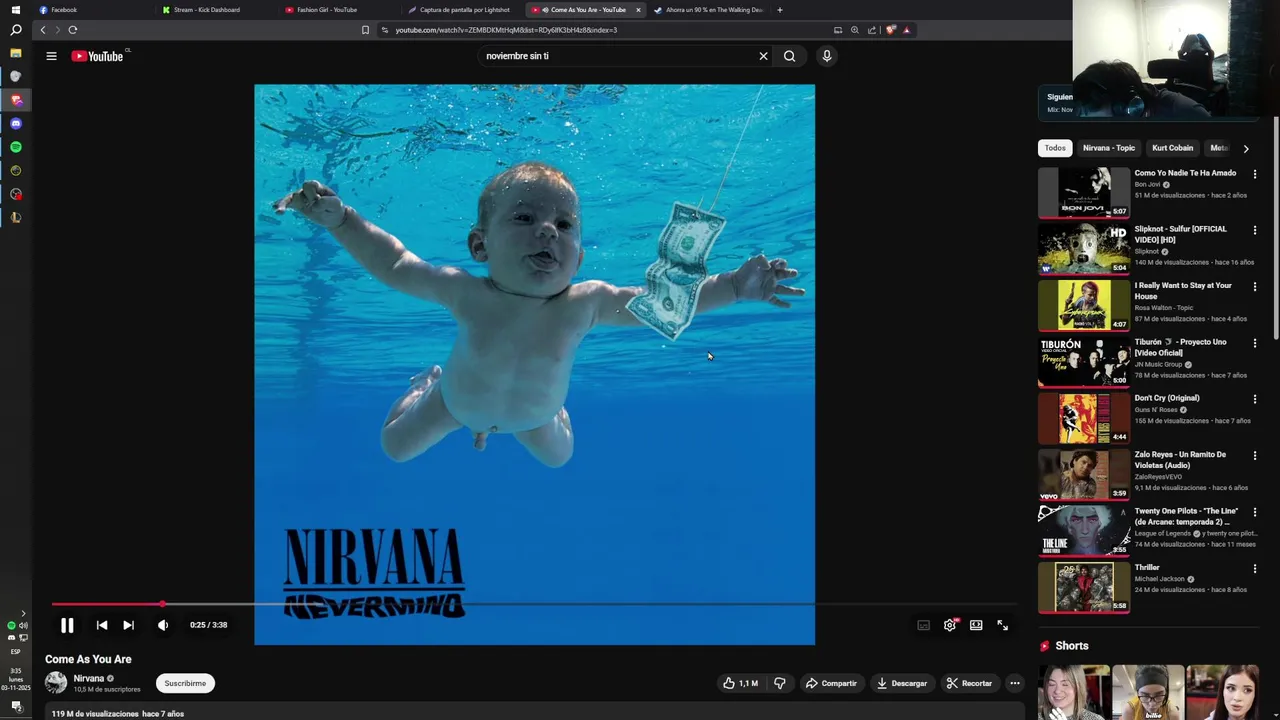The height and width of the screenshot is (720, 1280).
Task: Switch to theater mode
Action: [976, 625]
